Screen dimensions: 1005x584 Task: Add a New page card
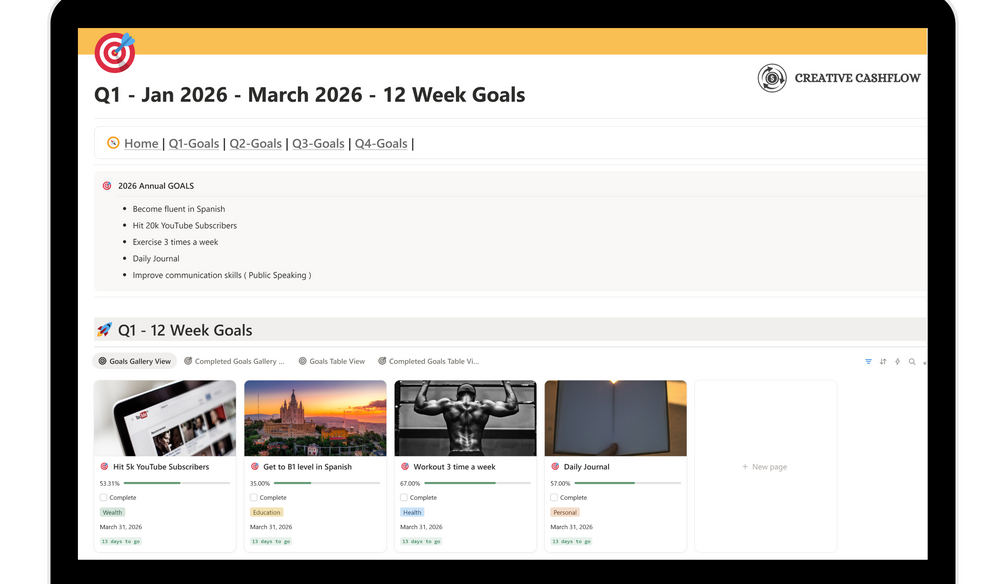pyautogui.click(x=765, y=467)
